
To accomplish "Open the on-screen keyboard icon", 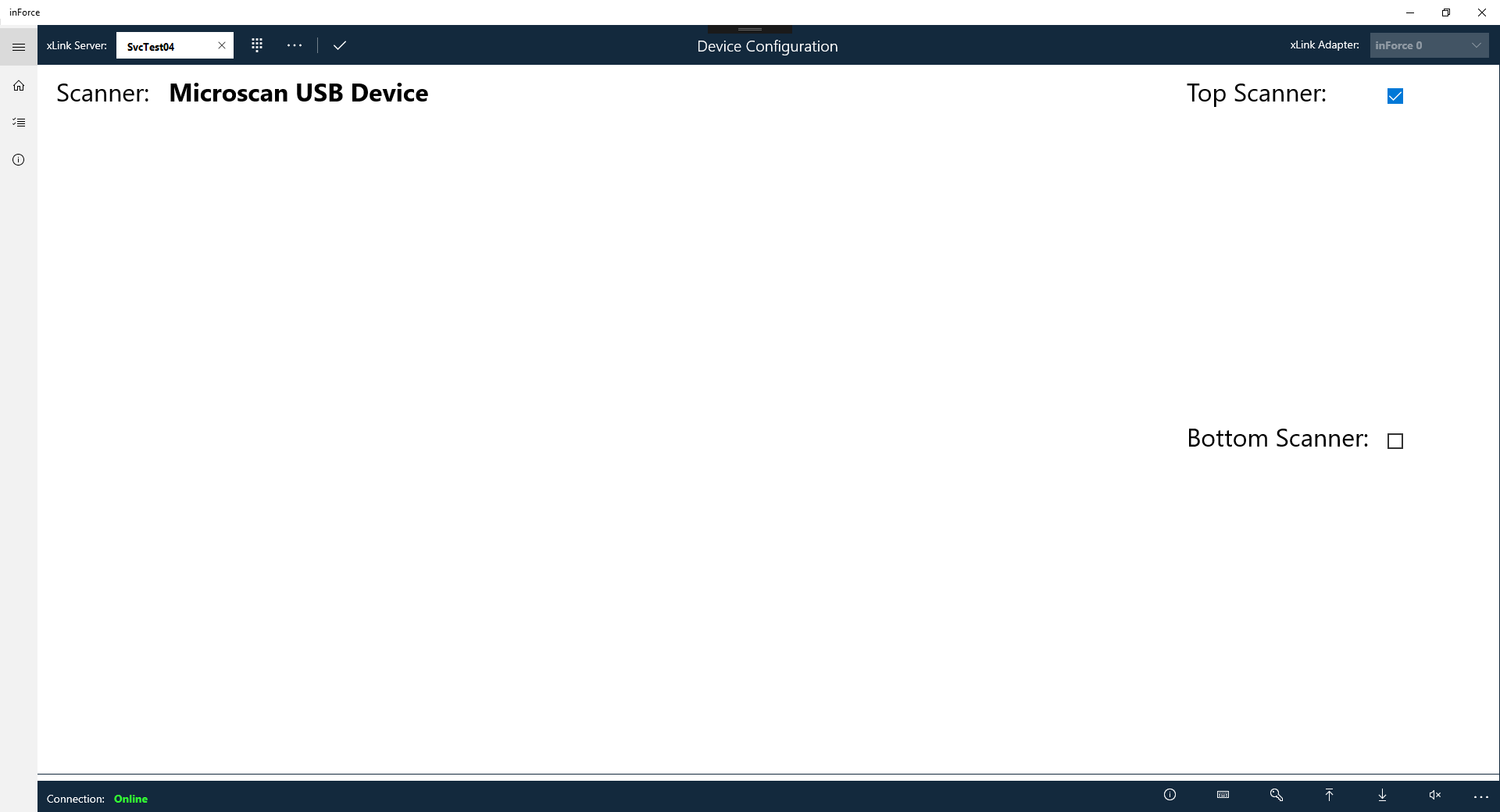I will [1223, 795].
